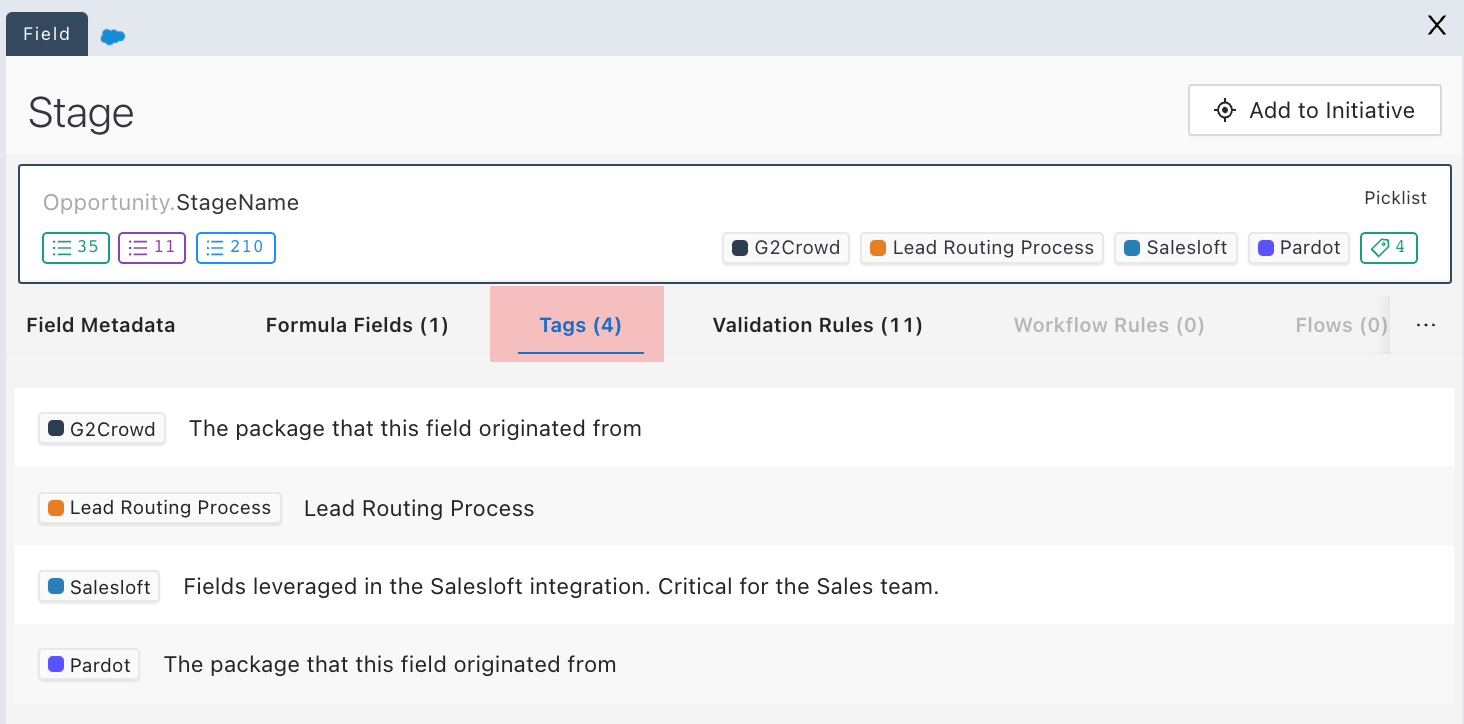The height and width of the screenshot is (724, 1464).
Task: Open the Workflow Rules tab
Action: pos(1108,325)
